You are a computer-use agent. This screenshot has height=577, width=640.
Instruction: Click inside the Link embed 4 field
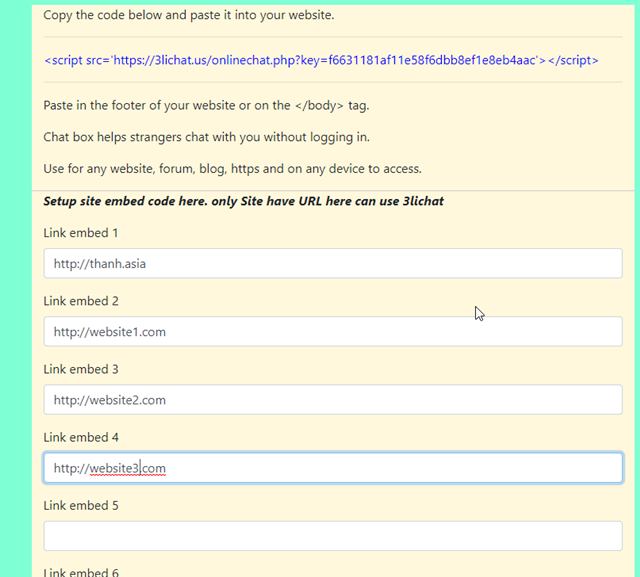pyautogui.click(x=333, y=468)
